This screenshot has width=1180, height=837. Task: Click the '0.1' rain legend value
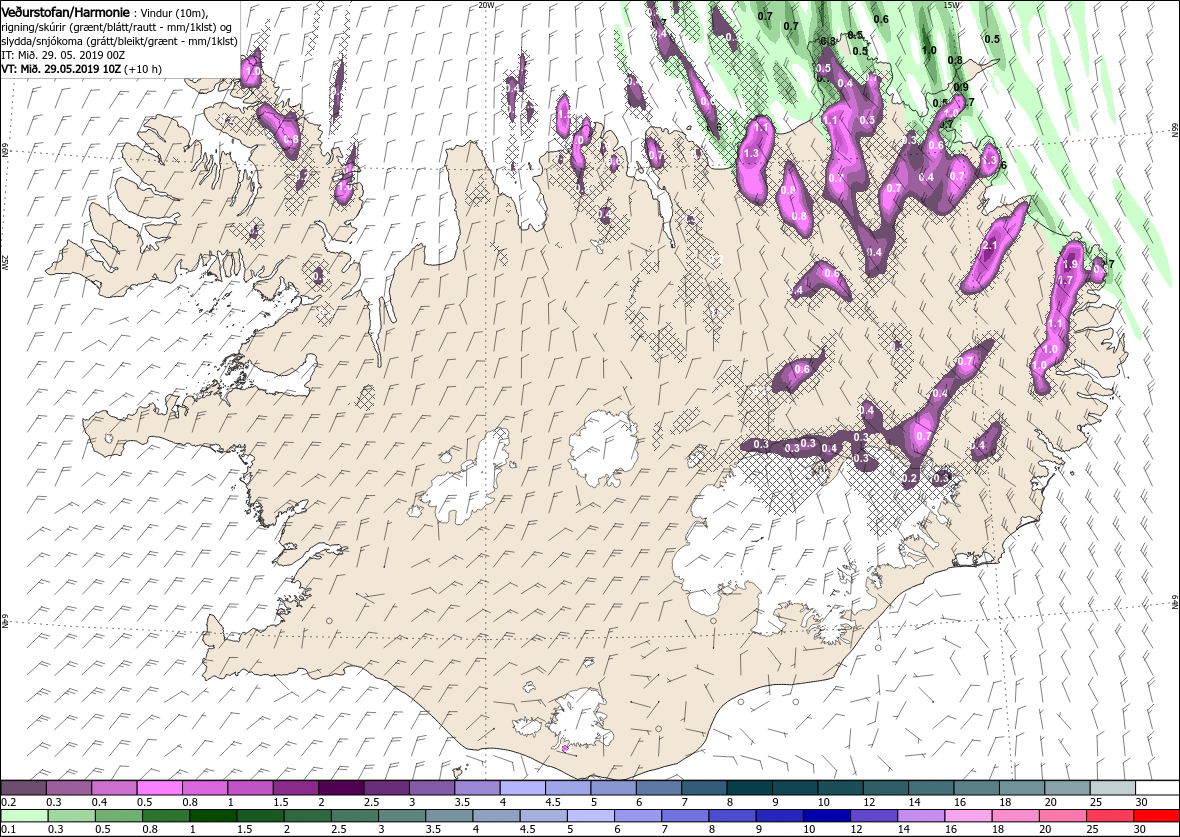[8, 829]
